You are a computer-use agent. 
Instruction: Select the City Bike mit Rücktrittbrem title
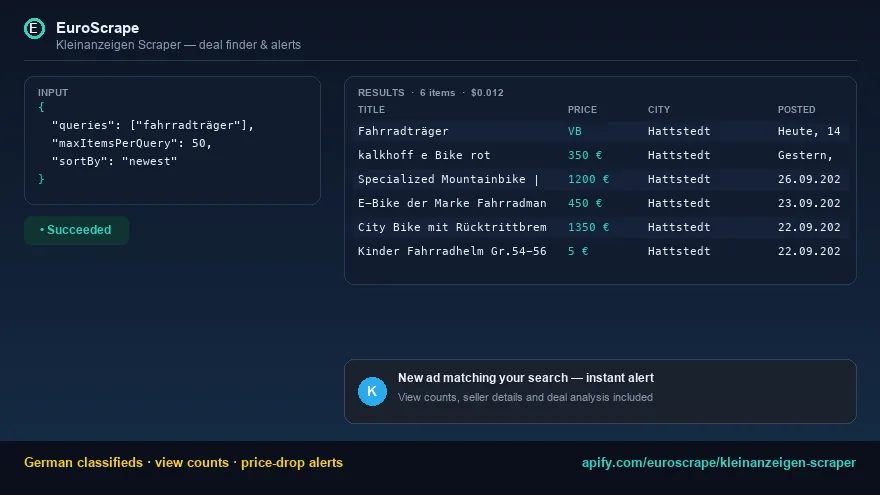pyautogui.click(x=452, y=227)
